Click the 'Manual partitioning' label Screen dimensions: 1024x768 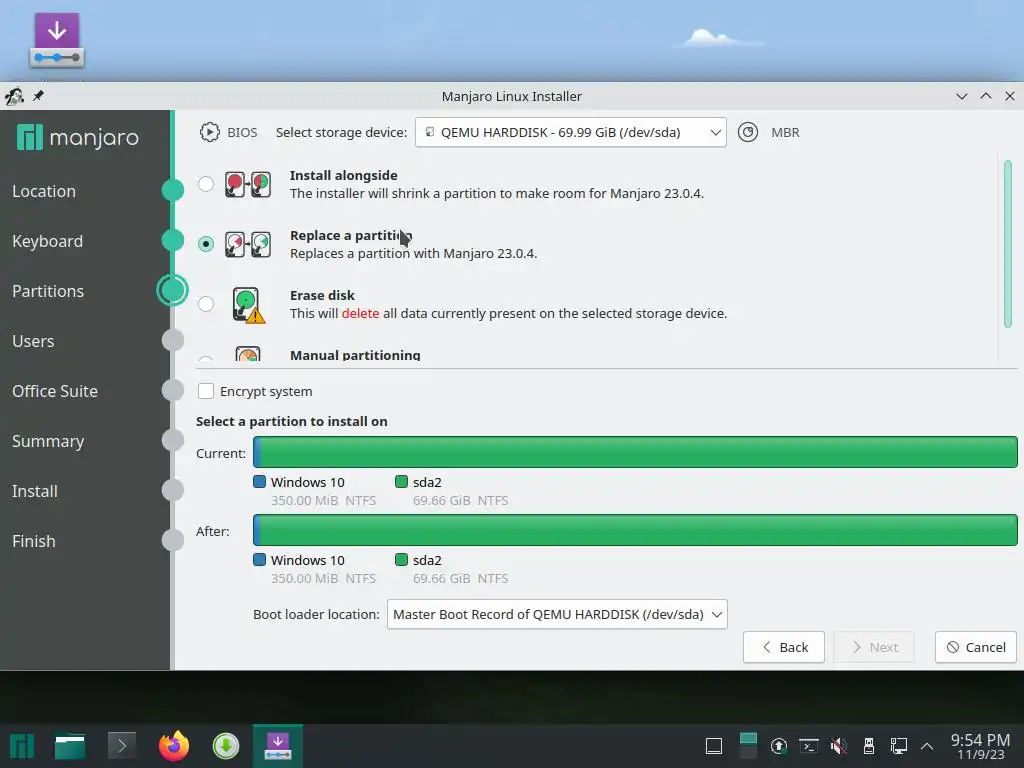[355, 355]
